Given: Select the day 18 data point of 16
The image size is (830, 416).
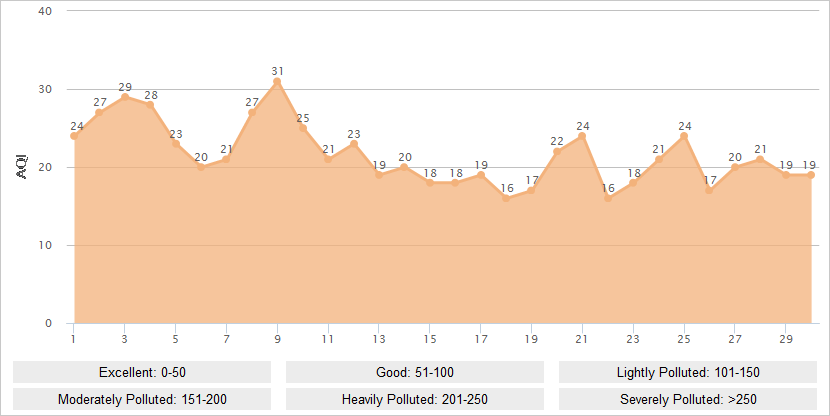Looking at the screenshot, I should pyautogui.click(x=506, y=198).
